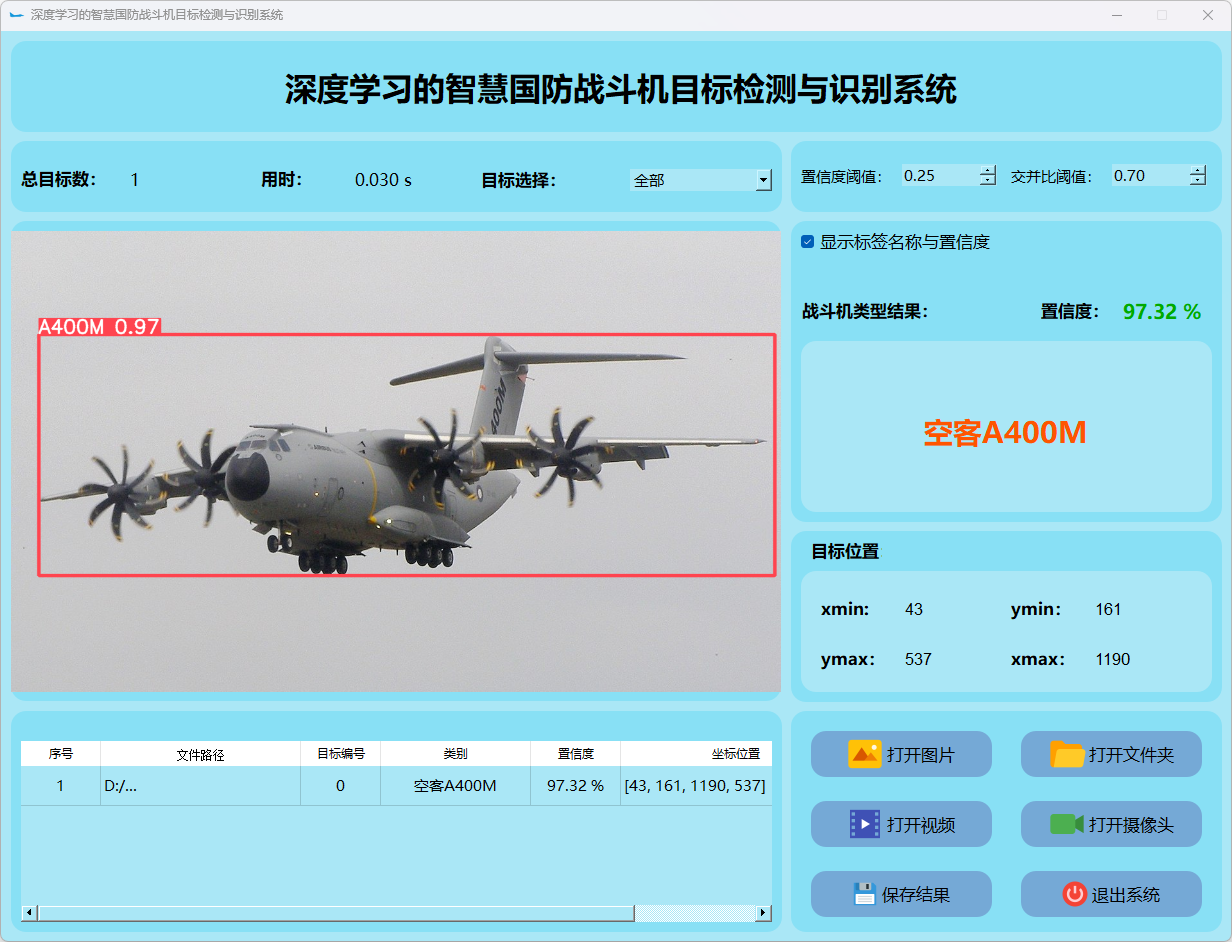This screenshot has height=942, width=1232.
Task: Minimize the window from title bar
Action: (x=1116, y=15)
